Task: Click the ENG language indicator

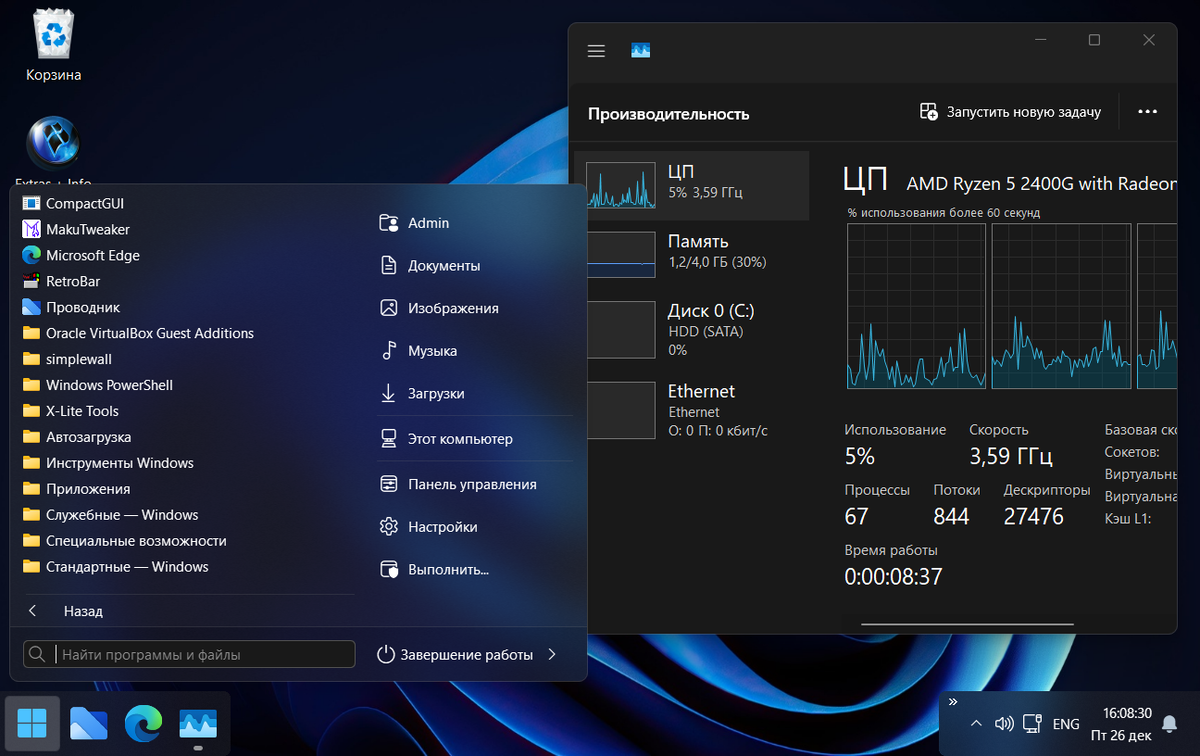Action: [1066, 724]
